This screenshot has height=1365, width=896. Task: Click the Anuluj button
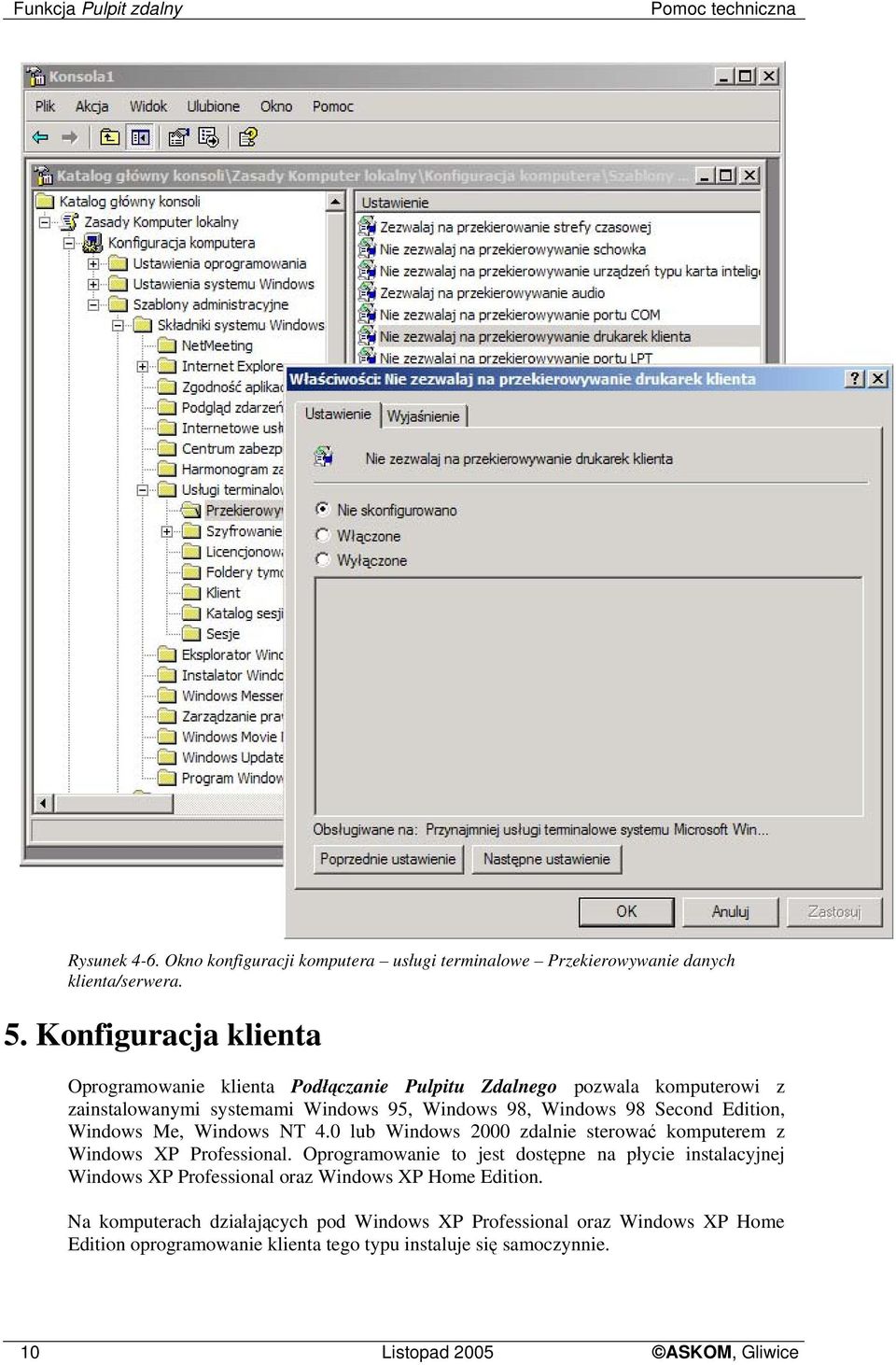731,911
